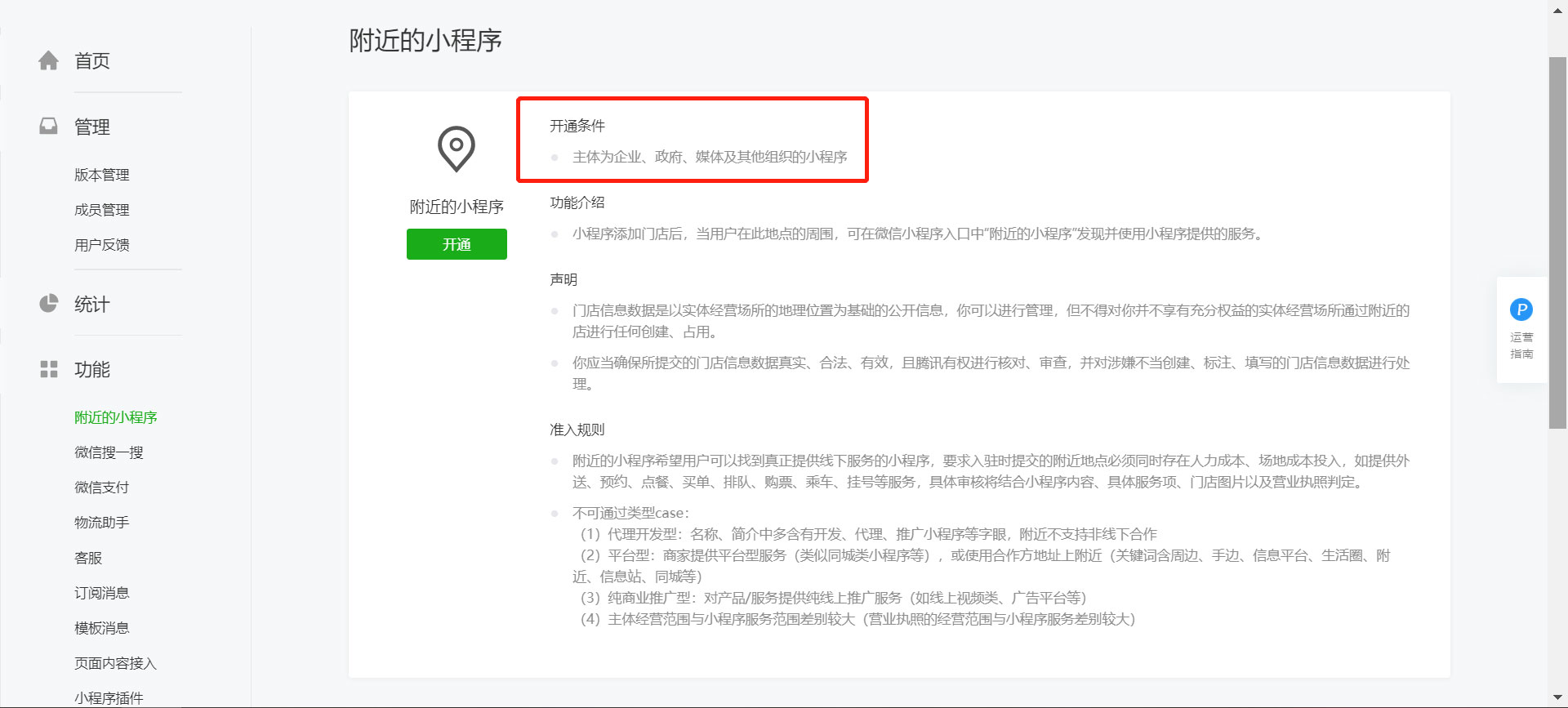Image resolution: width=1568 pixels, height=708 pixels.
Task: Go to 成员管理
Action: pos(102,210)
